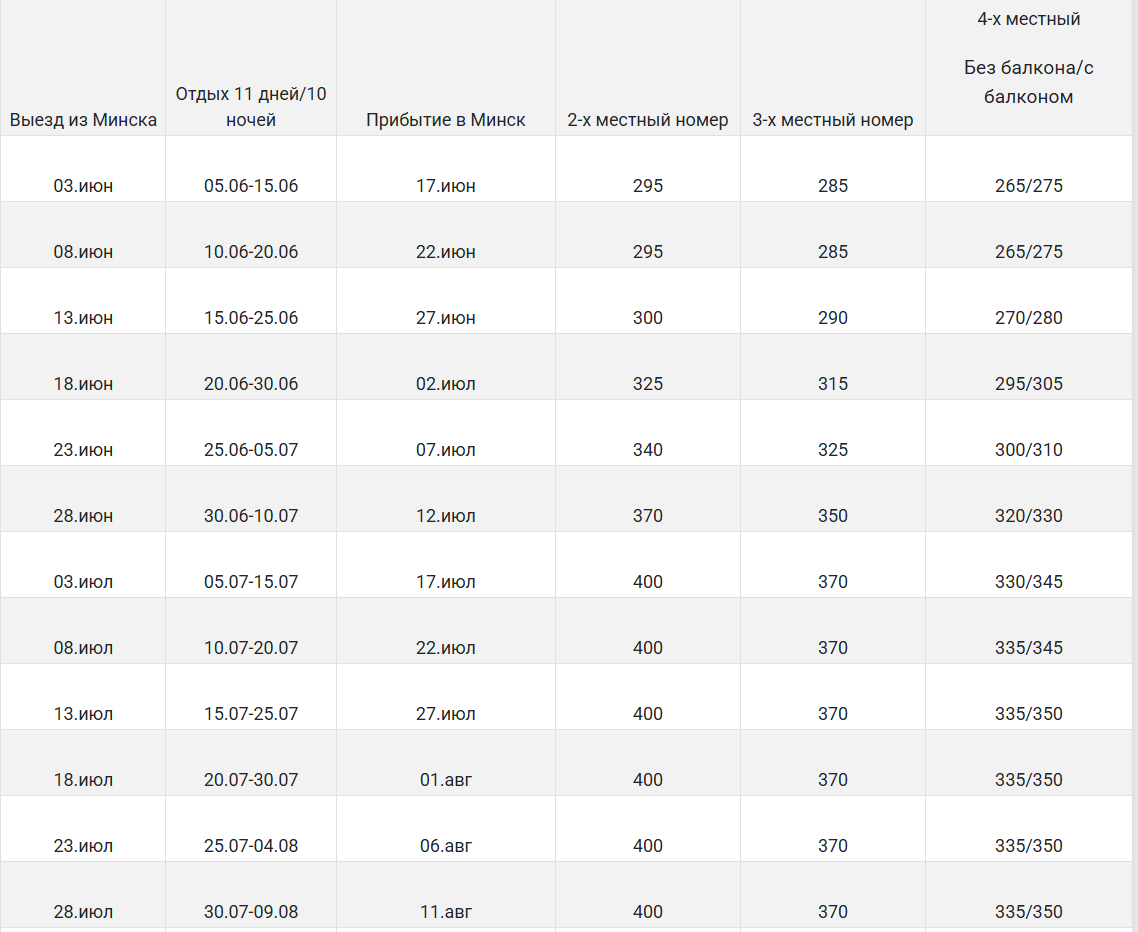Click the arrival date "27.июн"
Image resolution: width=1138 pixels, height=932 pixels.
click(446, 318)
